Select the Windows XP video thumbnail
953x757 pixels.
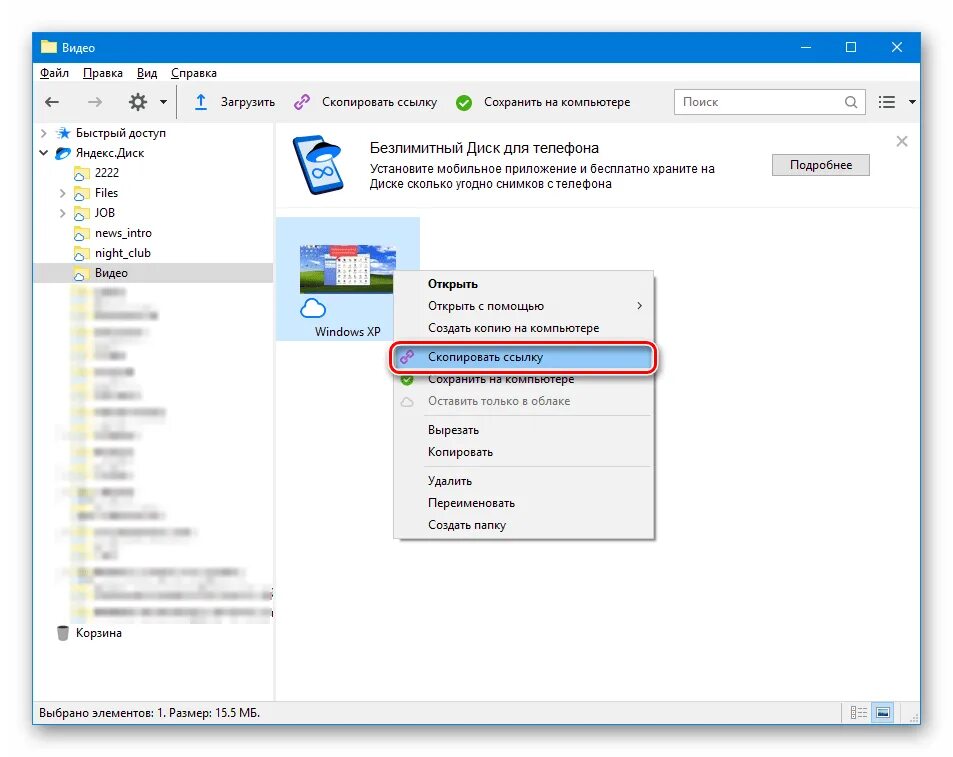tap(348, 269)
